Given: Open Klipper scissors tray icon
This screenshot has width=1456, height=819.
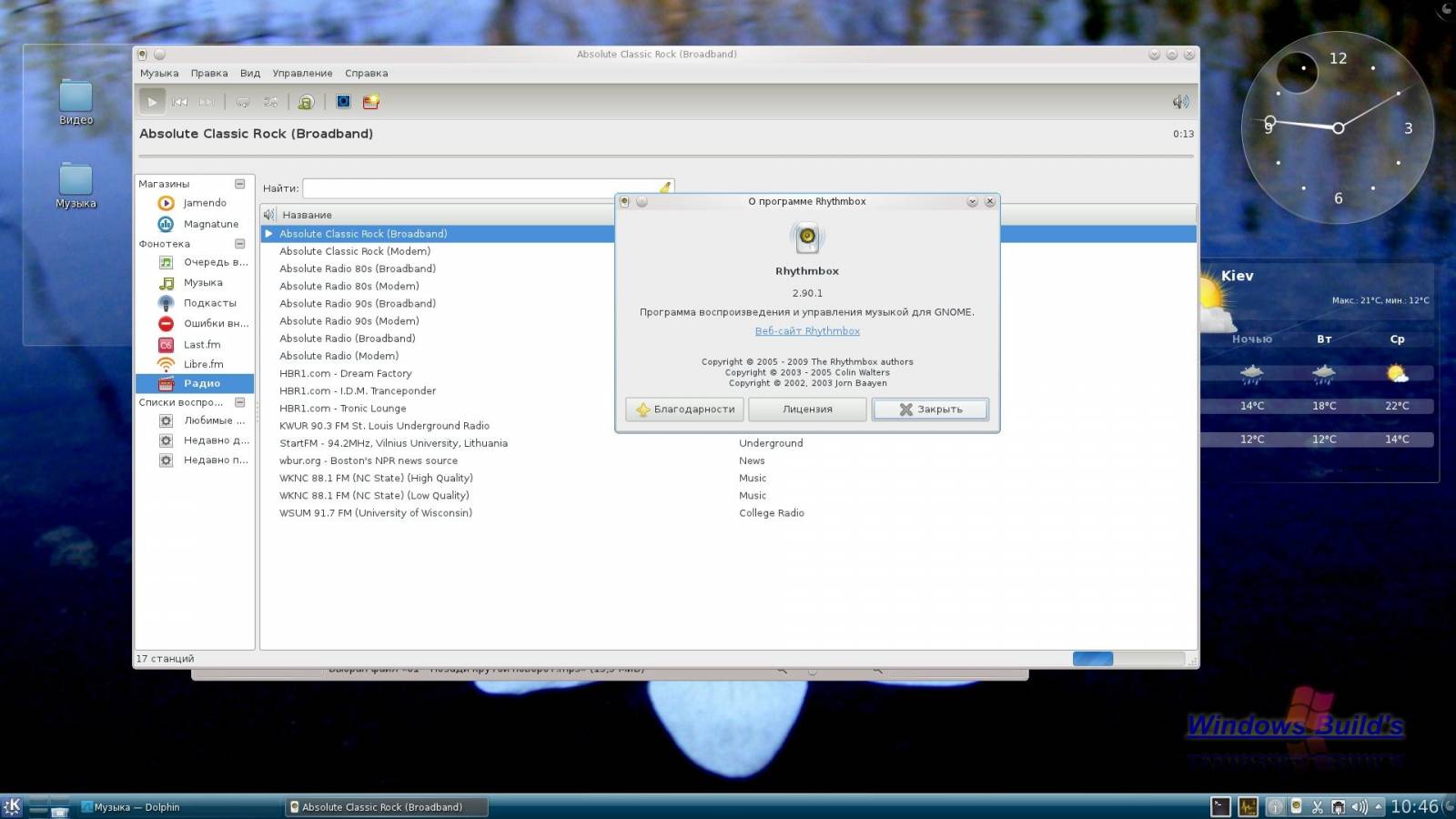Looking at the screenshot, I should coord(1317,806).
